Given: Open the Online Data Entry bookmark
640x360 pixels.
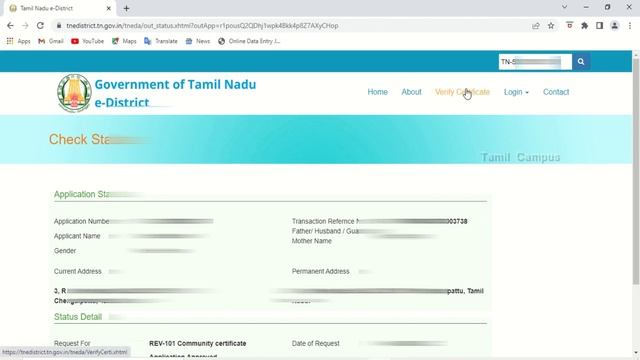Looking at the screenshot, I should pos(249,41).
